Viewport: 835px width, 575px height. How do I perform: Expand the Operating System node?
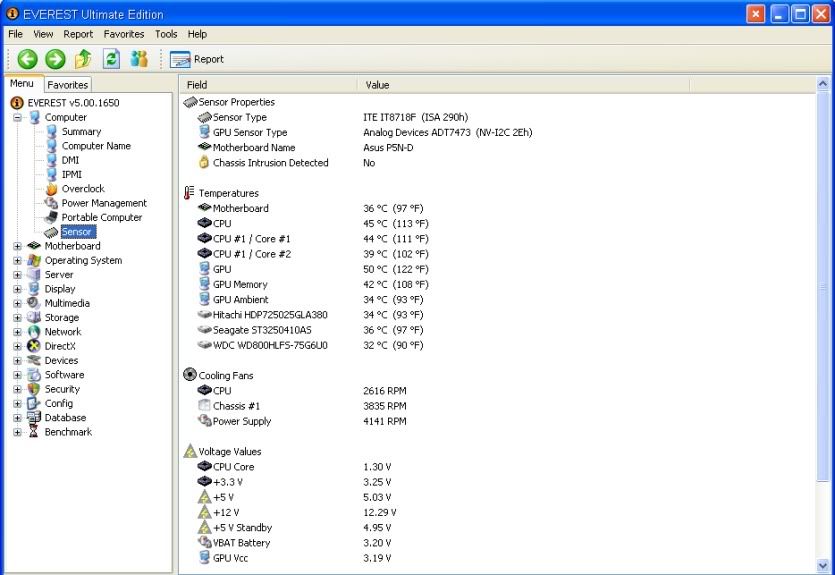[x=18, y=260]
